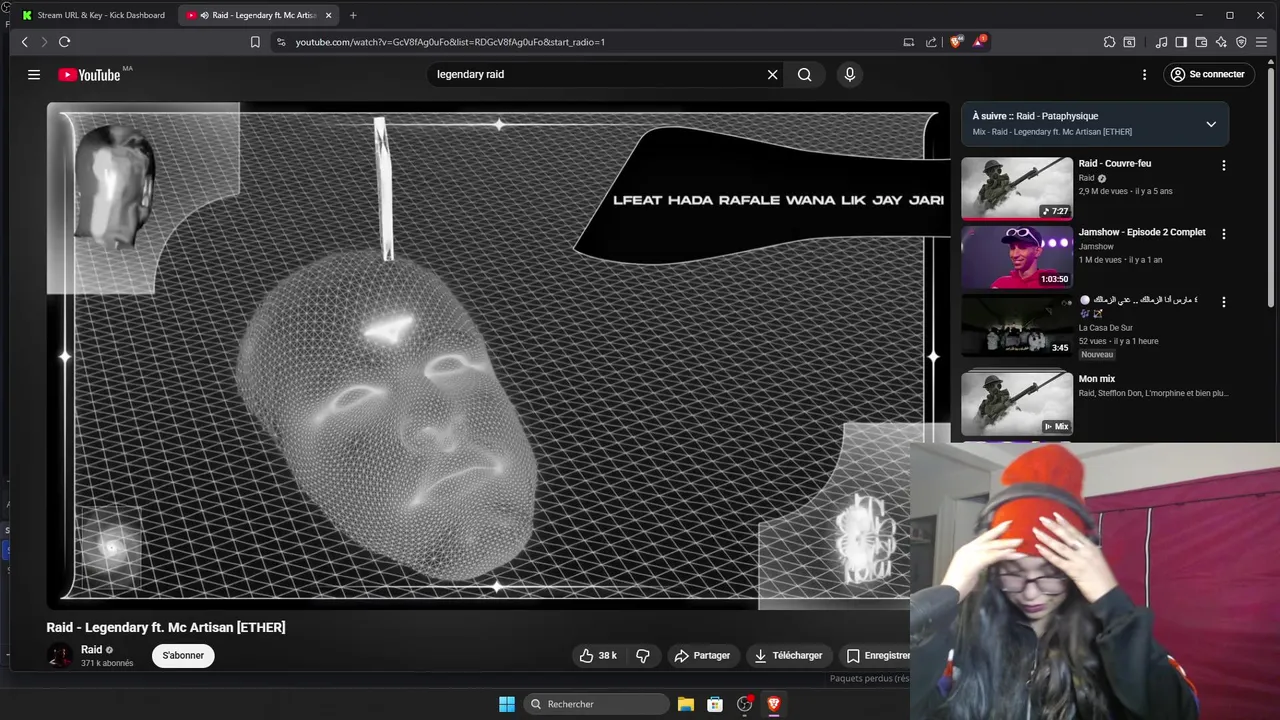
Task: Open the extensions puzzle icon
Action: (x=1109, y=42)
